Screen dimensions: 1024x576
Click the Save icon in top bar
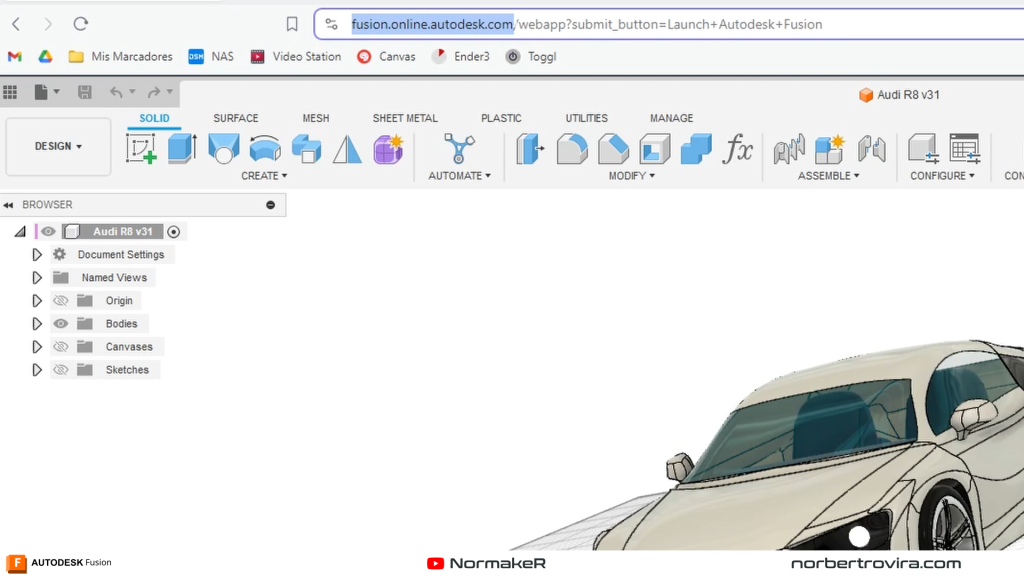click(85, 92)
